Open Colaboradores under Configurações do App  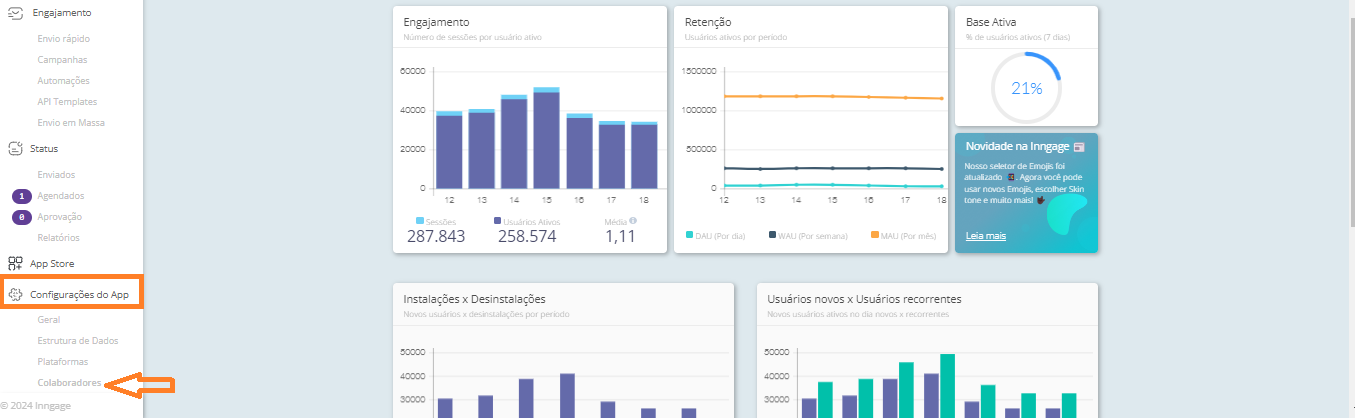[x=69, y=383]
